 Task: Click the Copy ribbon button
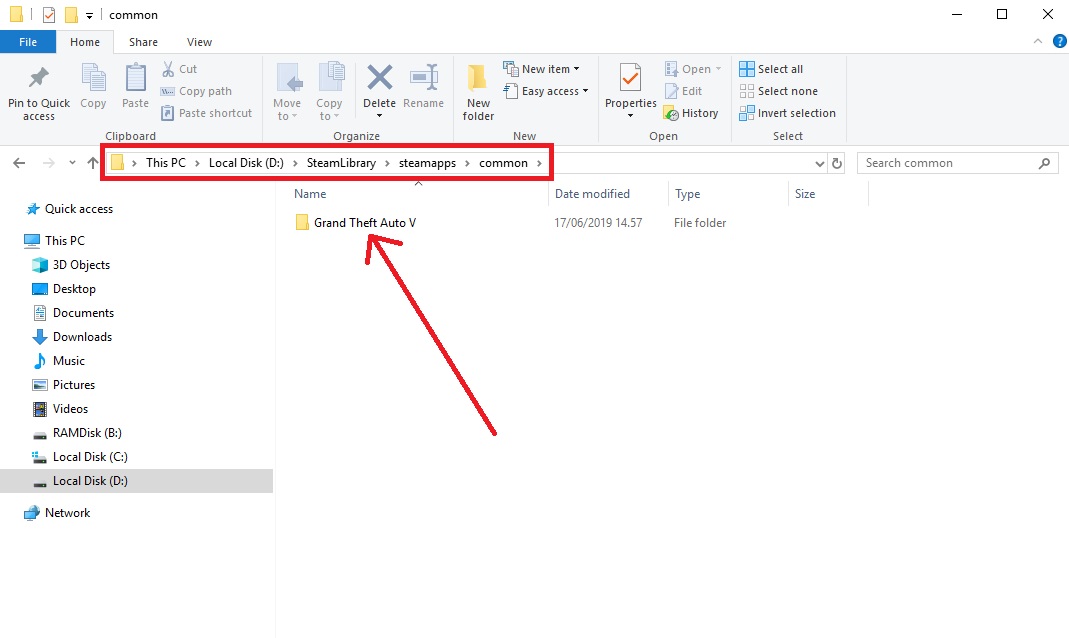pos(93,87)
